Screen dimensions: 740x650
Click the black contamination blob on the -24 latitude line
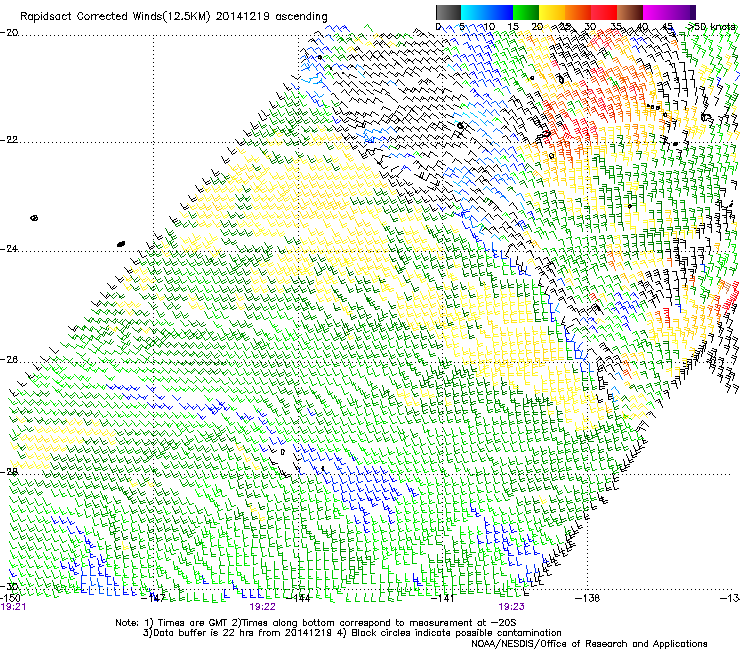pos(121,244)
